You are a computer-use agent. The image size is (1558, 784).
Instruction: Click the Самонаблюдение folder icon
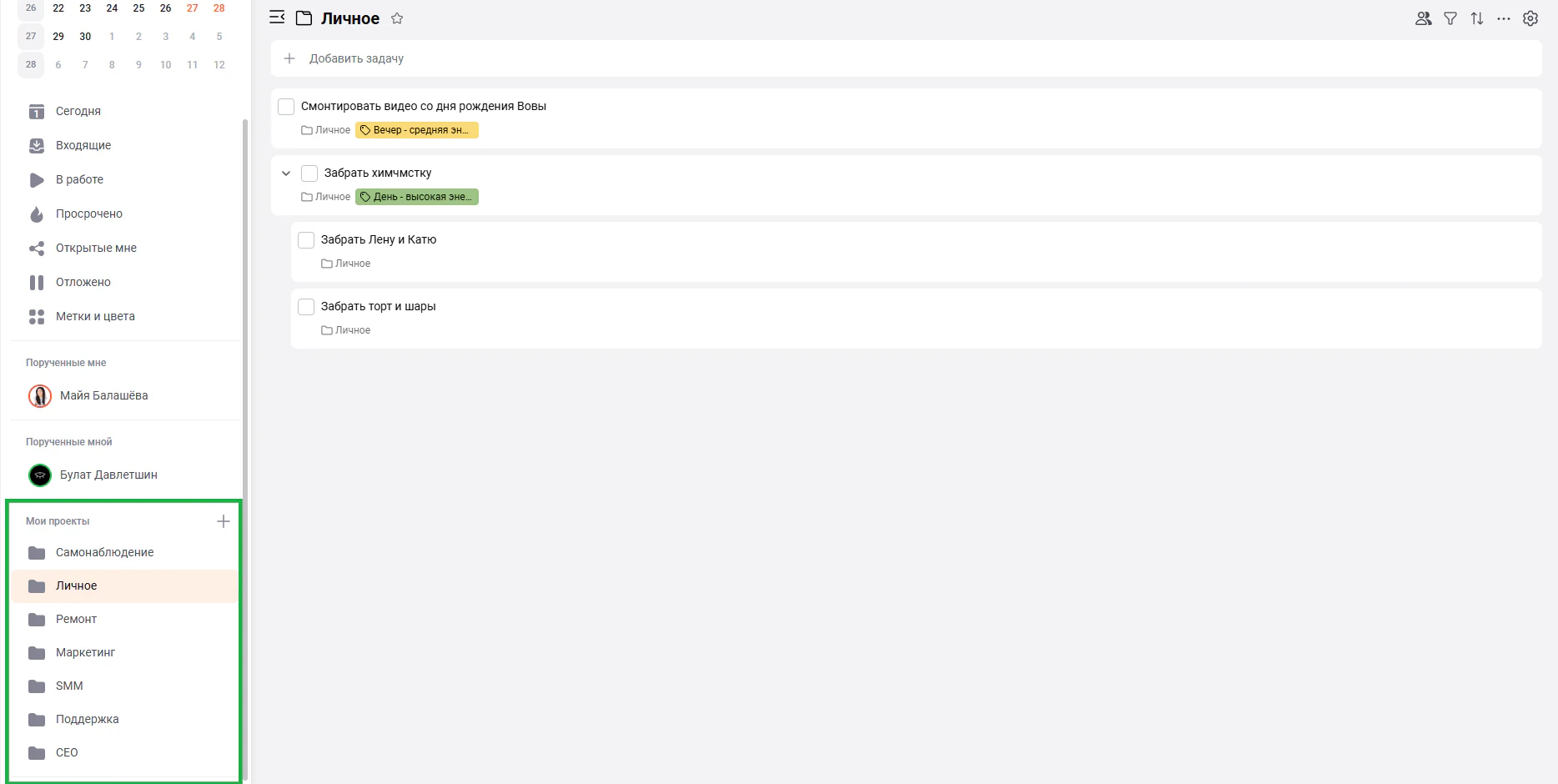pyautogui.click(x=37, y=552)
